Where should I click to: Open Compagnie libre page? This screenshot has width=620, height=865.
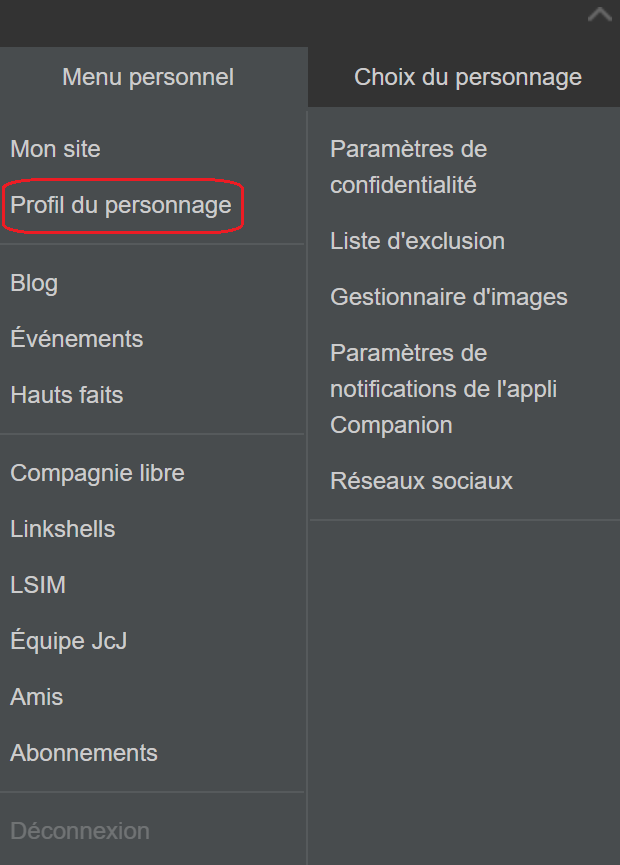tap(97, 473)
